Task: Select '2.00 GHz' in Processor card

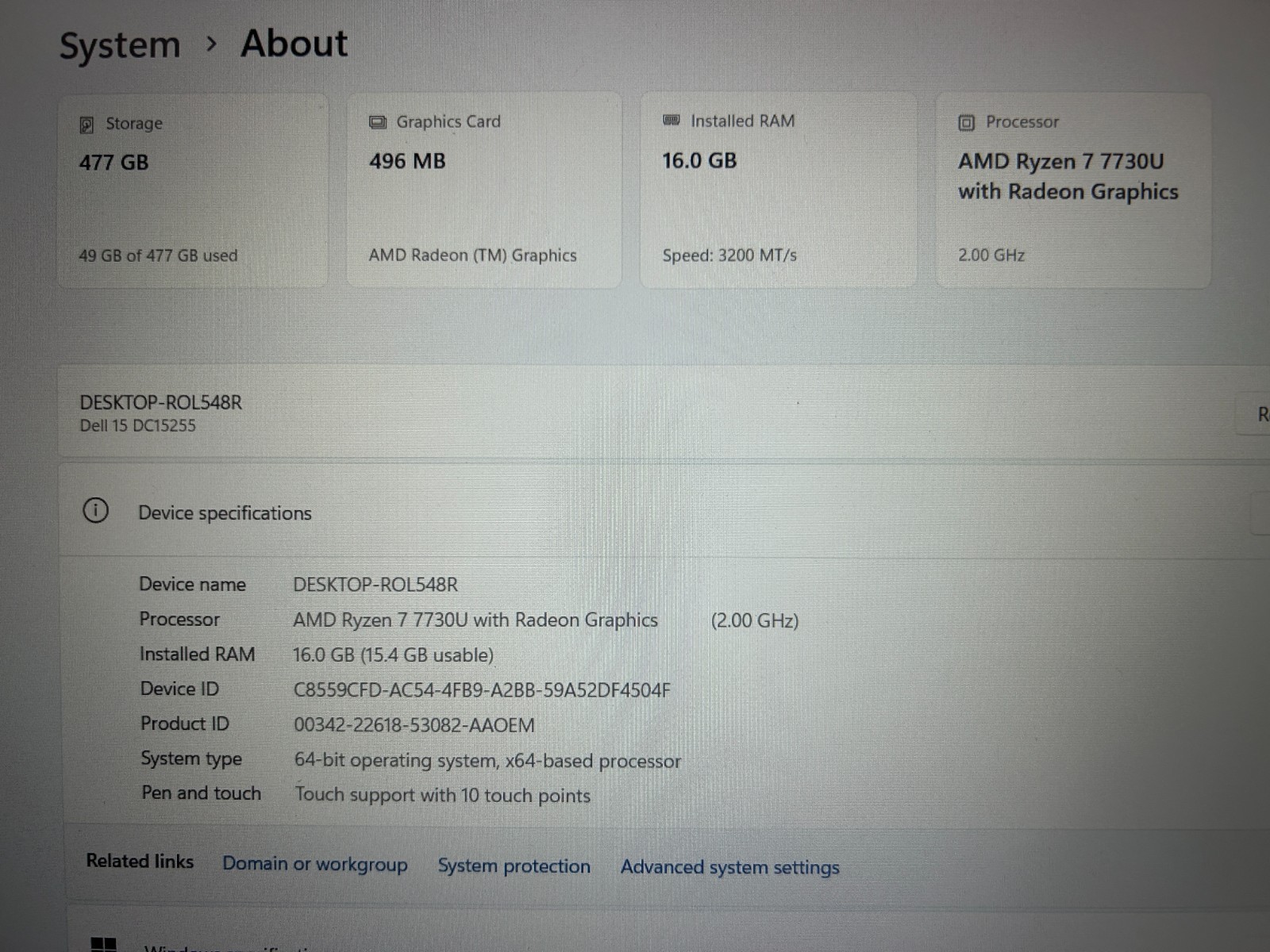Action: 991,255
